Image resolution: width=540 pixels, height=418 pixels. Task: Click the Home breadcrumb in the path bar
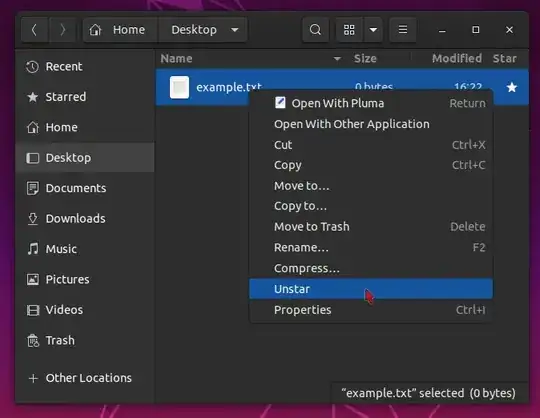click(120, 30)
